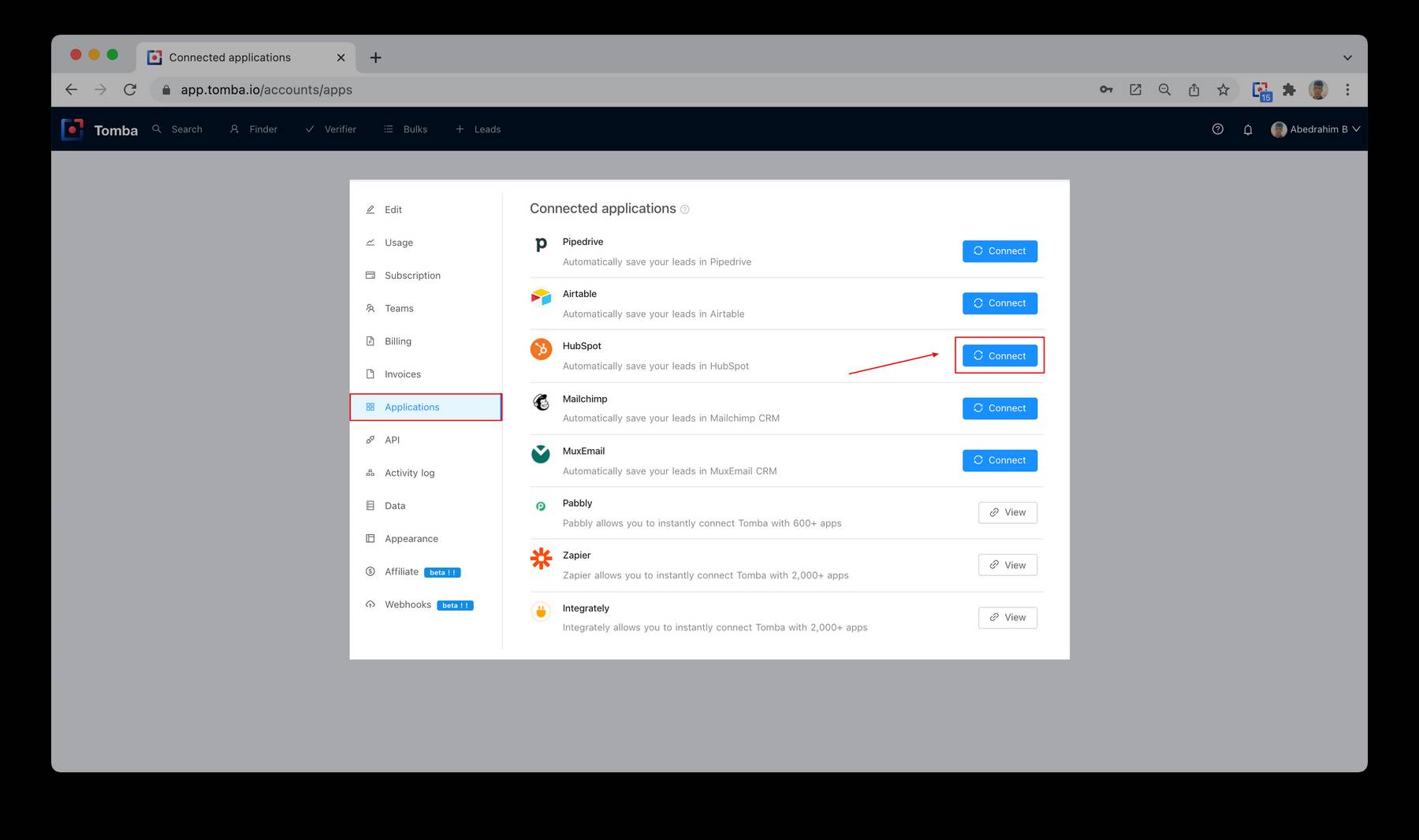Image resolution: width=1419 pixels, height=840 pixels.
Task: Open the notifications bell icon
Action: [1248, 129]
